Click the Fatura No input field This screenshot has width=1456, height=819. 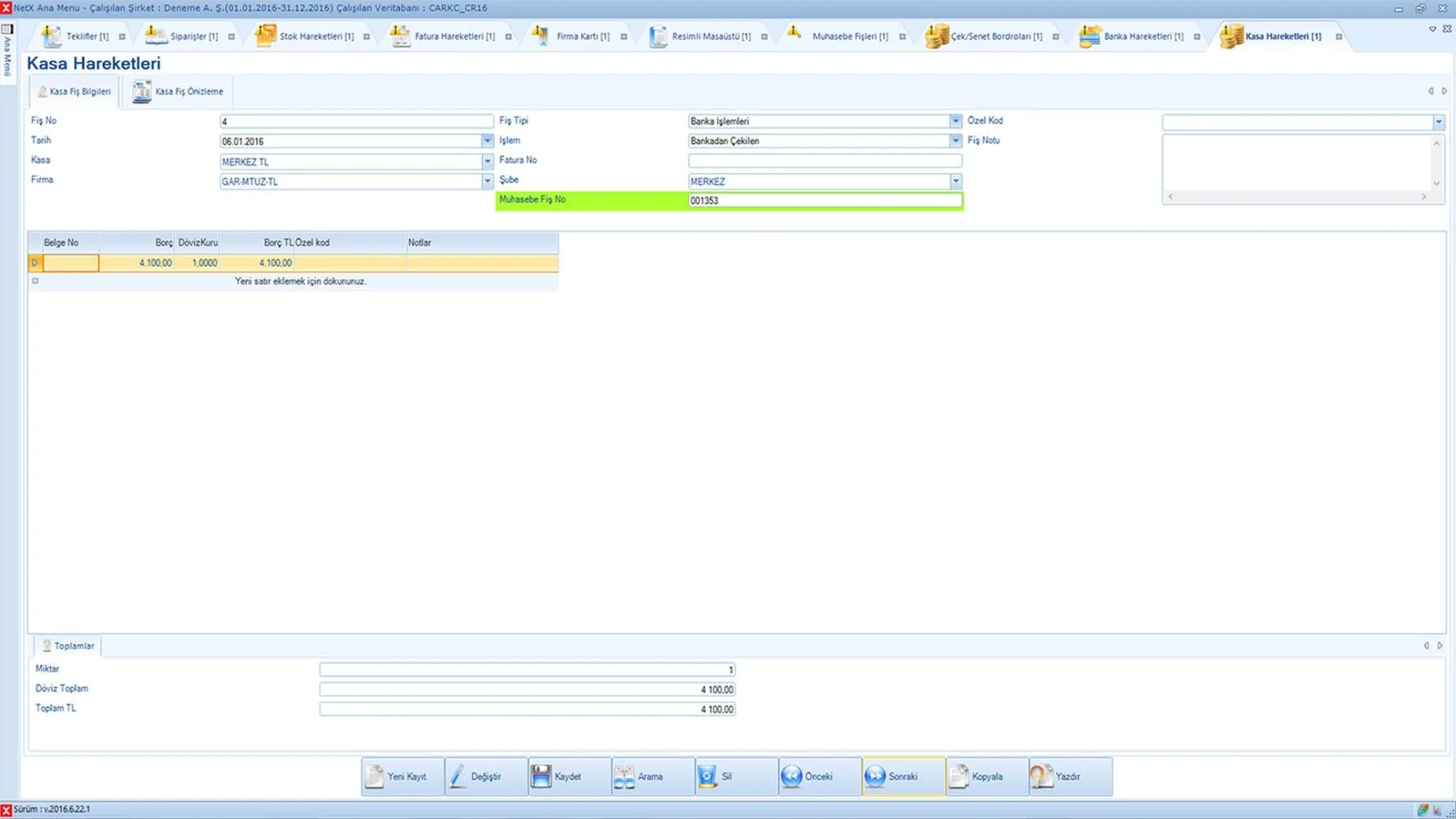[825, 161]
